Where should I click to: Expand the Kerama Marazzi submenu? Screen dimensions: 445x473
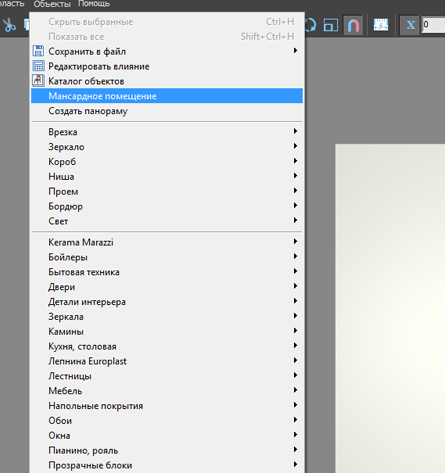[x=167, y=242]
